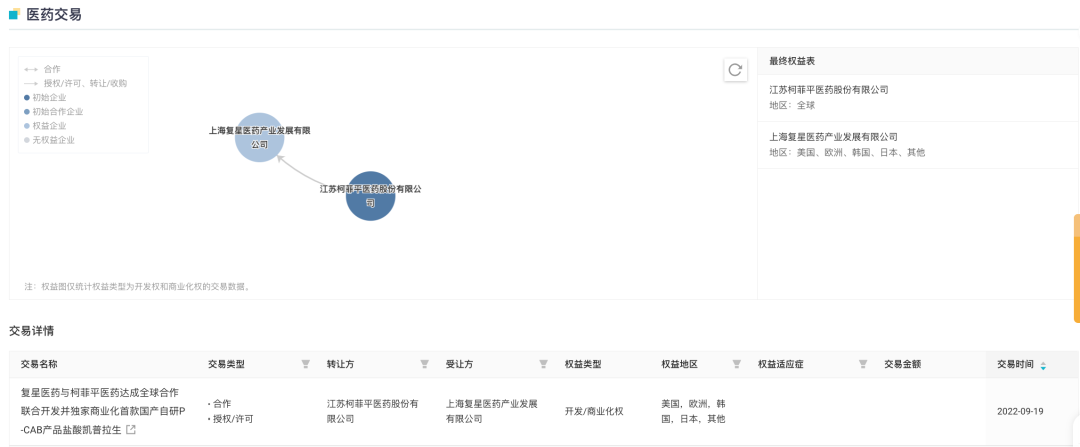The width and height of the screenshot is (1080, 447).
Task: Click 地区：全球 text in rights table
Action: click(x=792, y=105)
